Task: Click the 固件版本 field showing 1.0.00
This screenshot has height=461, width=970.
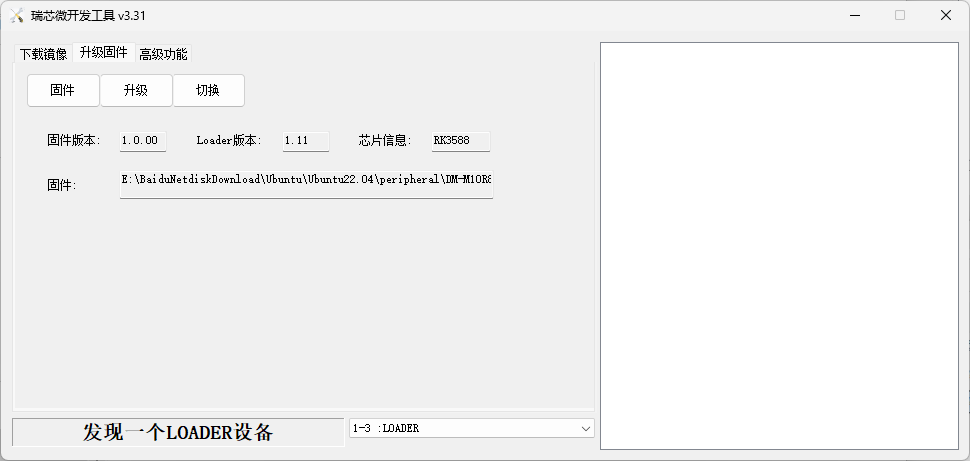Action: click(143, 141)
